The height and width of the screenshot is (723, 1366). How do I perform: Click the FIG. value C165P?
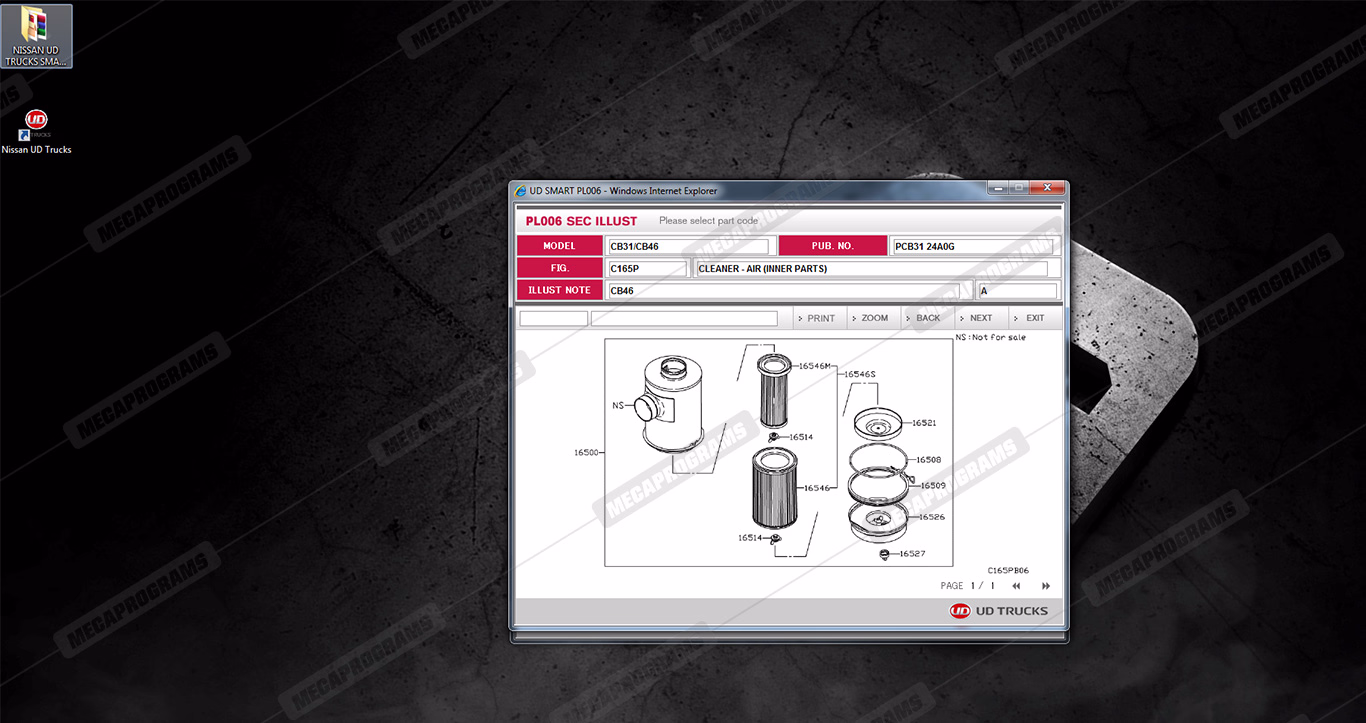pyautogui.click(x=647, y=268)
